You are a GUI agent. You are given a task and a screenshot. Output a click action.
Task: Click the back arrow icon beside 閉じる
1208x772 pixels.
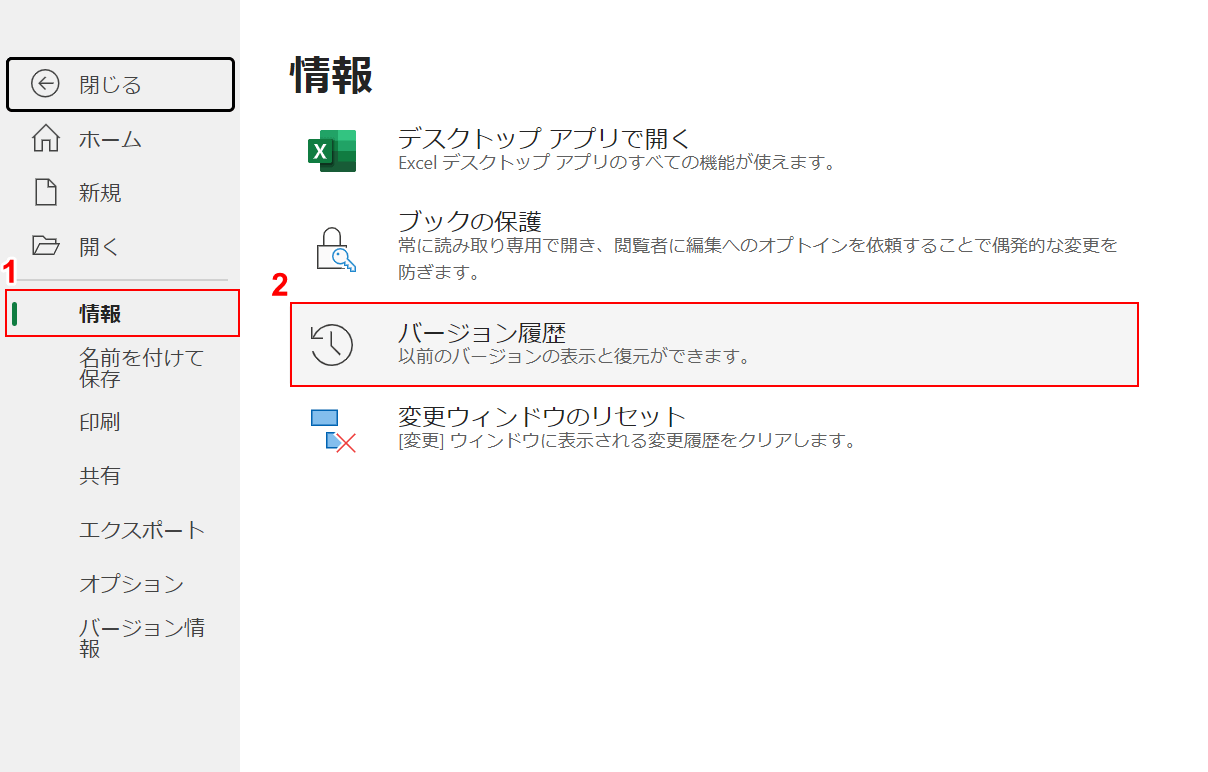coord(45,85)
